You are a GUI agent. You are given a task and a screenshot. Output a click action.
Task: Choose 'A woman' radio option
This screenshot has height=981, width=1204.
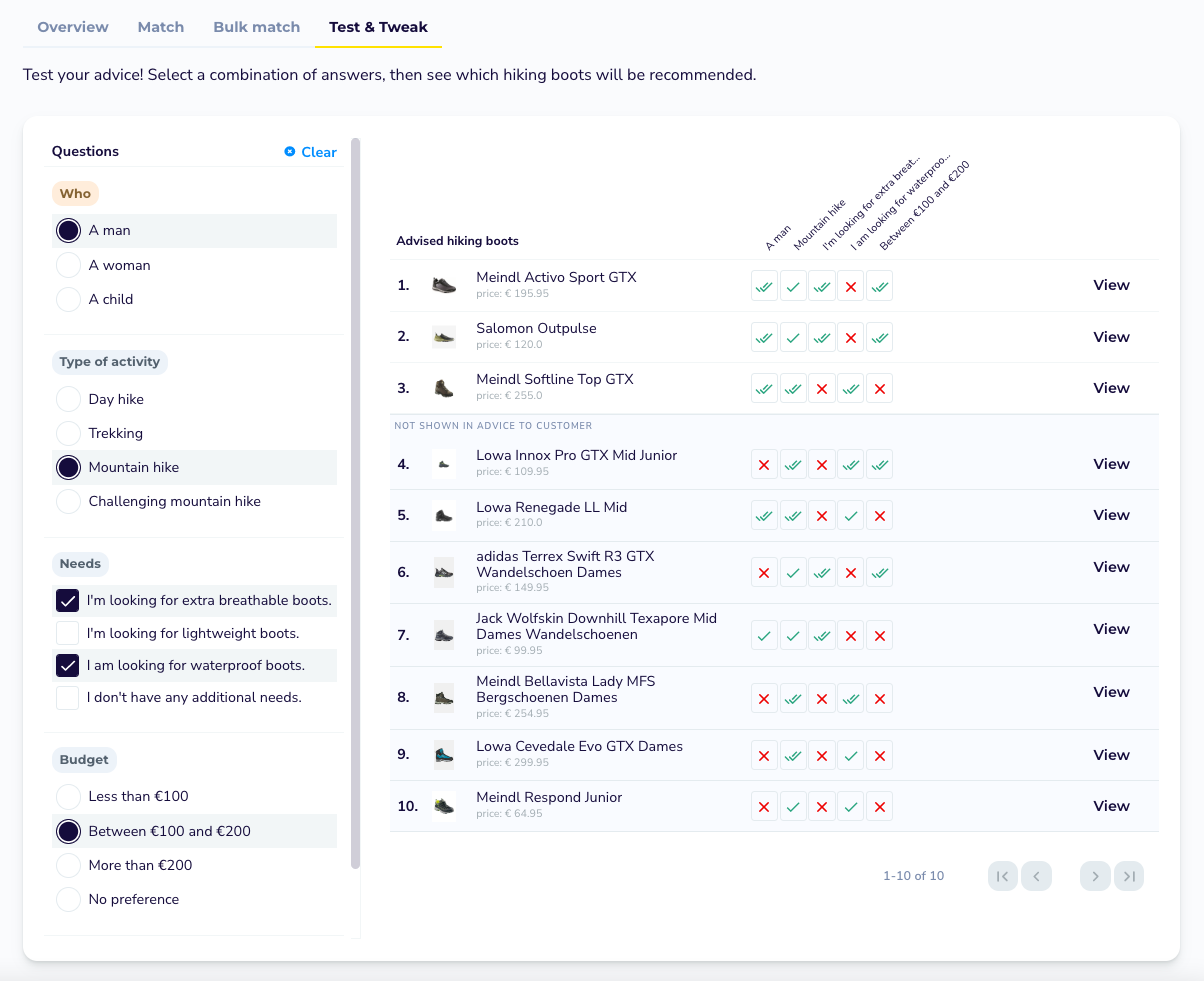194,265
